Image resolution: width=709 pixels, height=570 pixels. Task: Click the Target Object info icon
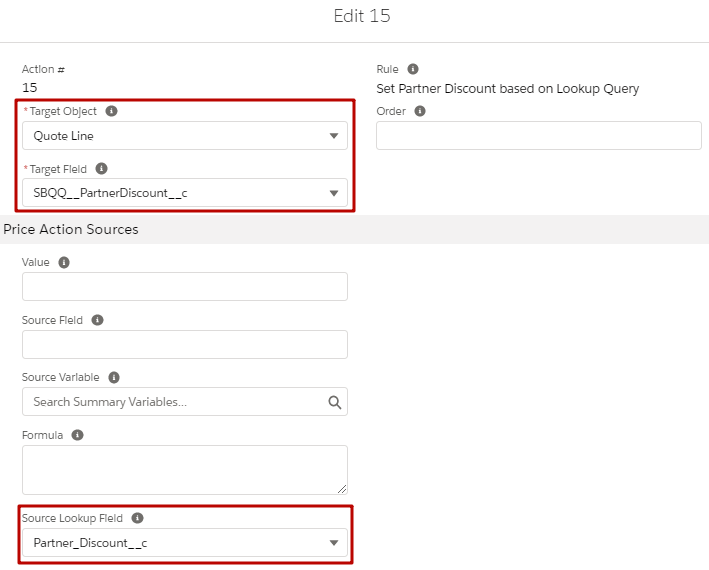(111, 111)
